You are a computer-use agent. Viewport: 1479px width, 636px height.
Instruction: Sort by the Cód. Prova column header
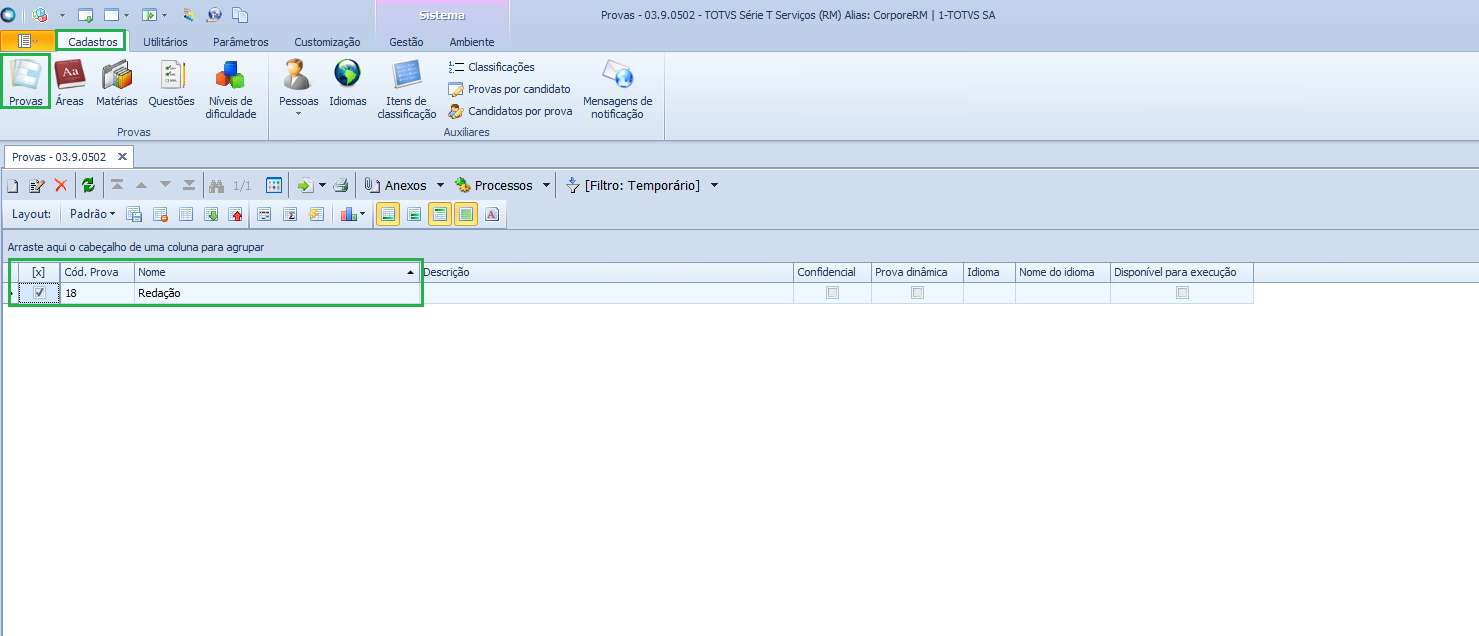[x=97, y=272]
